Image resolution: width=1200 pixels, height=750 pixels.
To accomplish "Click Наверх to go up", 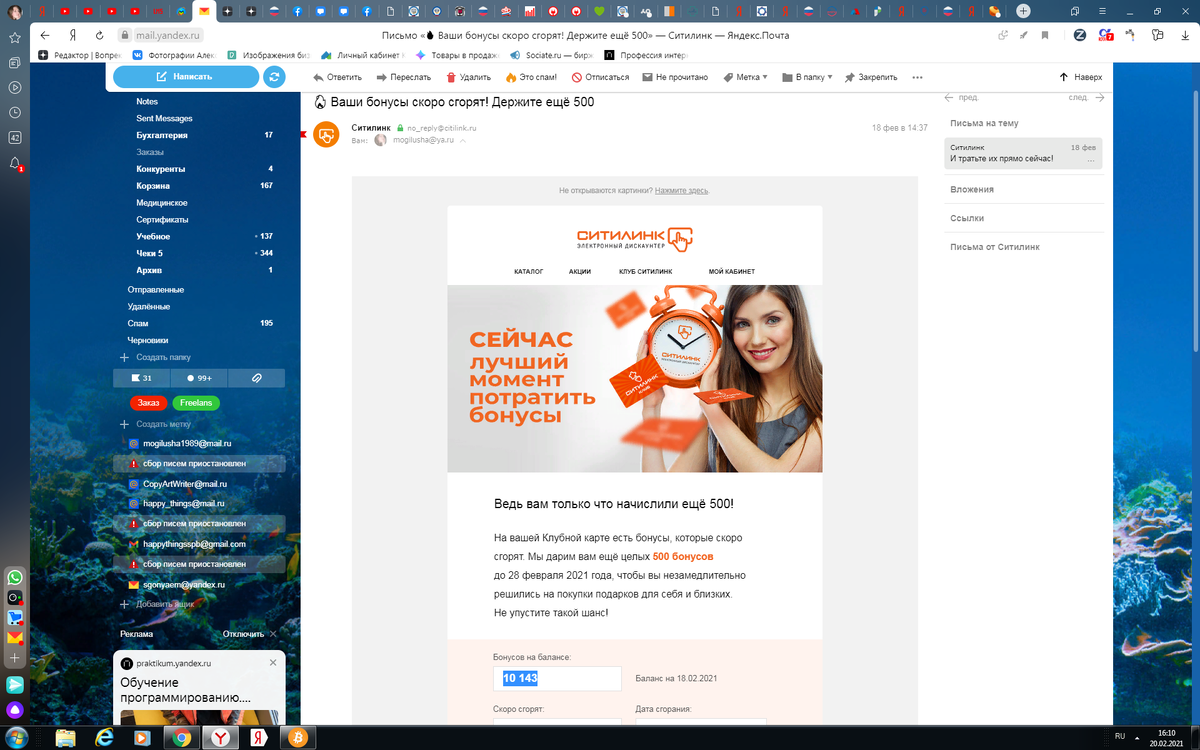I will point(1080,77).
